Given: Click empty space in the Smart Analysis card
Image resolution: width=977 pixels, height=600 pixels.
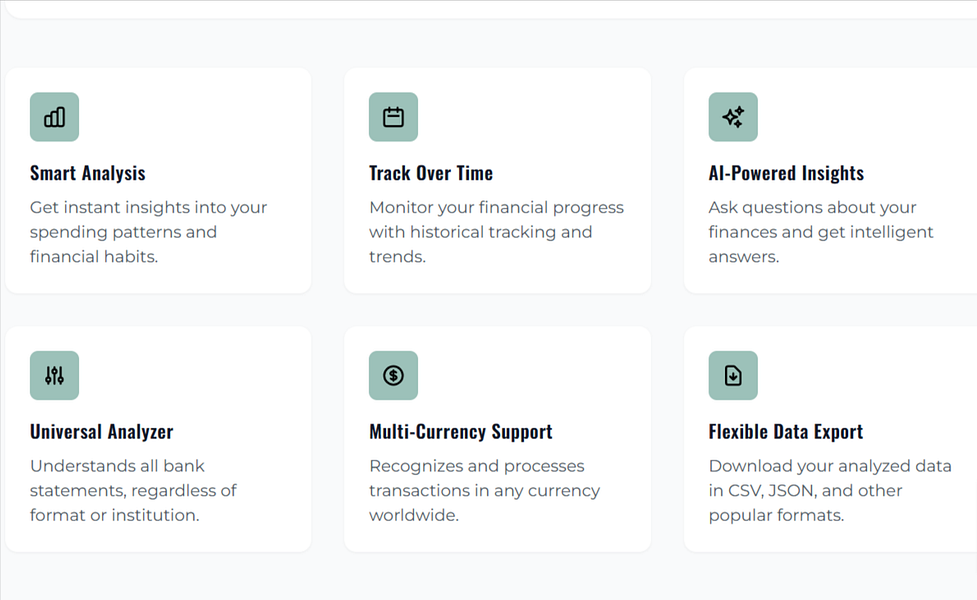Looking at the screenshot, I should coord(206,118).
